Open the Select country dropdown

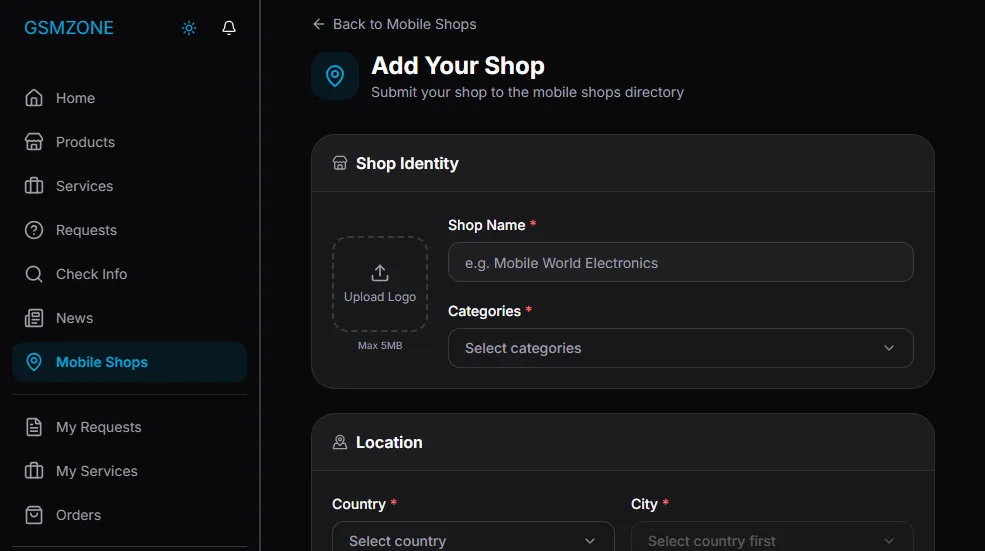(x=472, y=540)
